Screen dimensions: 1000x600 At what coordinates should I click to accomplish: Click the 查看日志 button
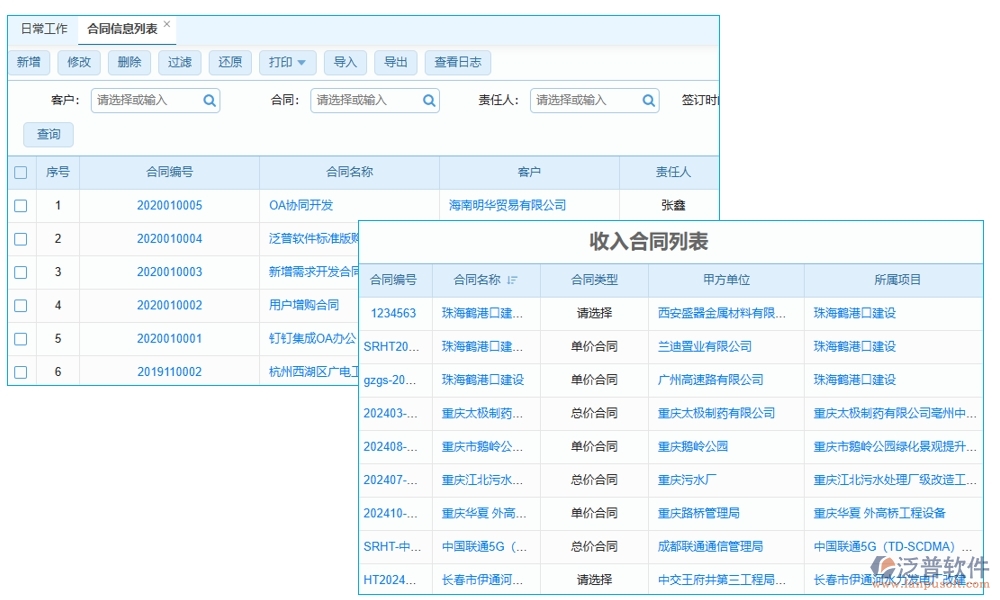pos(458,62)
